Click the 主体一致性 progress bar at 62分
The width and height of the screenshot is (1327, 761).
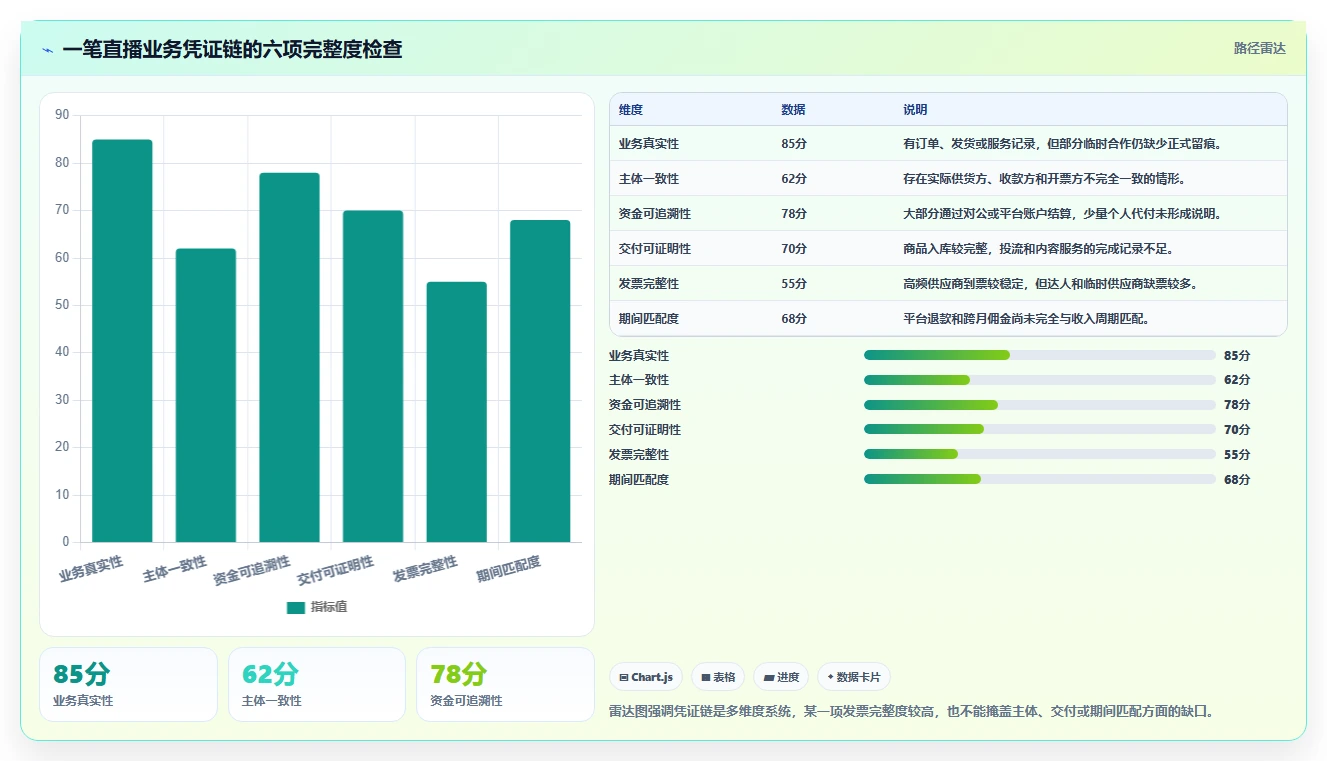pyautogui.click(x=1040, y=380)
